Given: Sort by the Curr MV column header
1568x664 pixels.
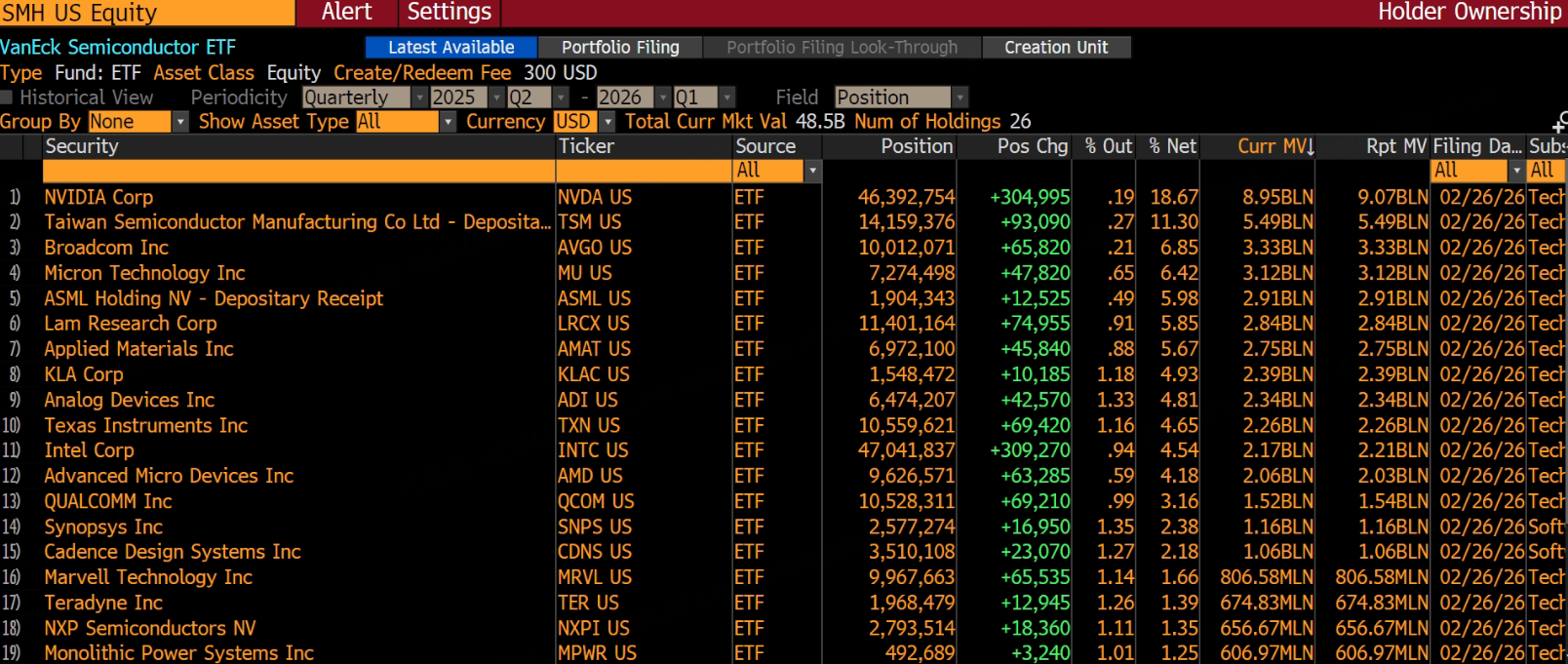Looking at the screenshot, I should click(1274, 146).
